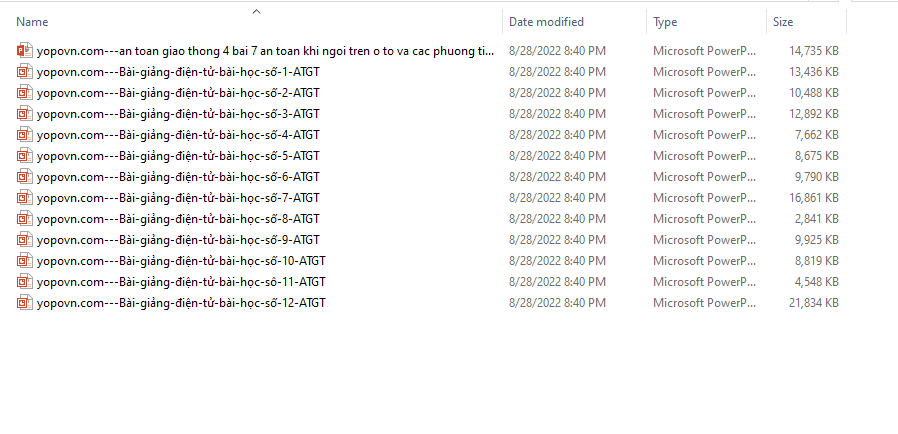Select the bài-học-số-6-ATGT file name

click(178, 176)
